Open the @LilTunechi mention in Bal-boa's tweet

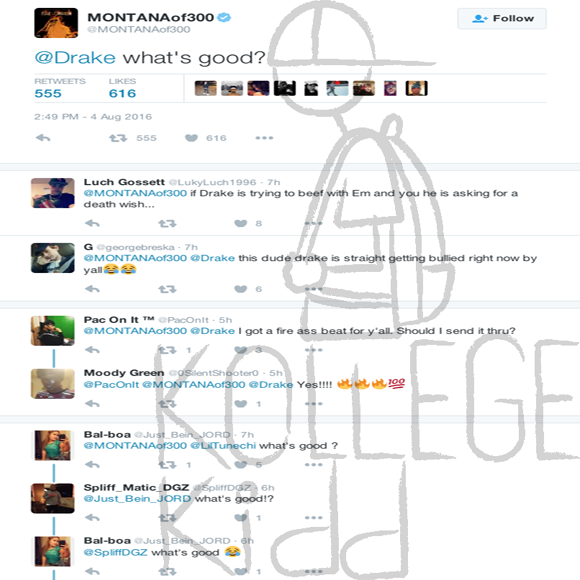(x=223, y=446)
